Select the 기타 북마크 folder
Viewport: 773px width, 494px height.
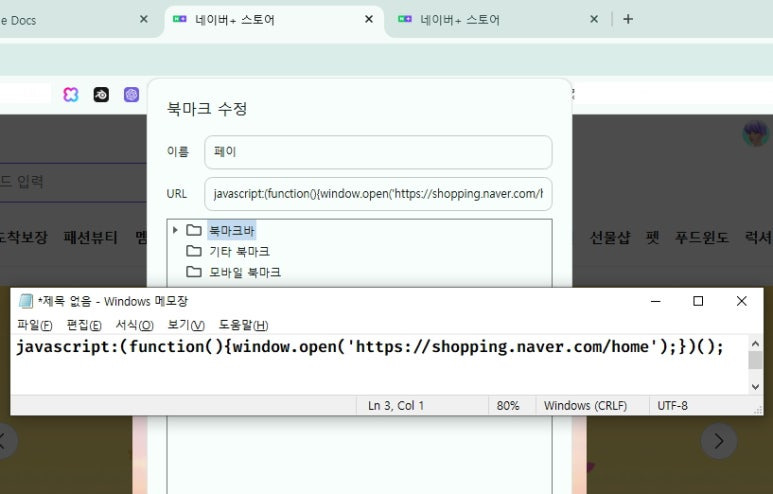coord(240,251)
